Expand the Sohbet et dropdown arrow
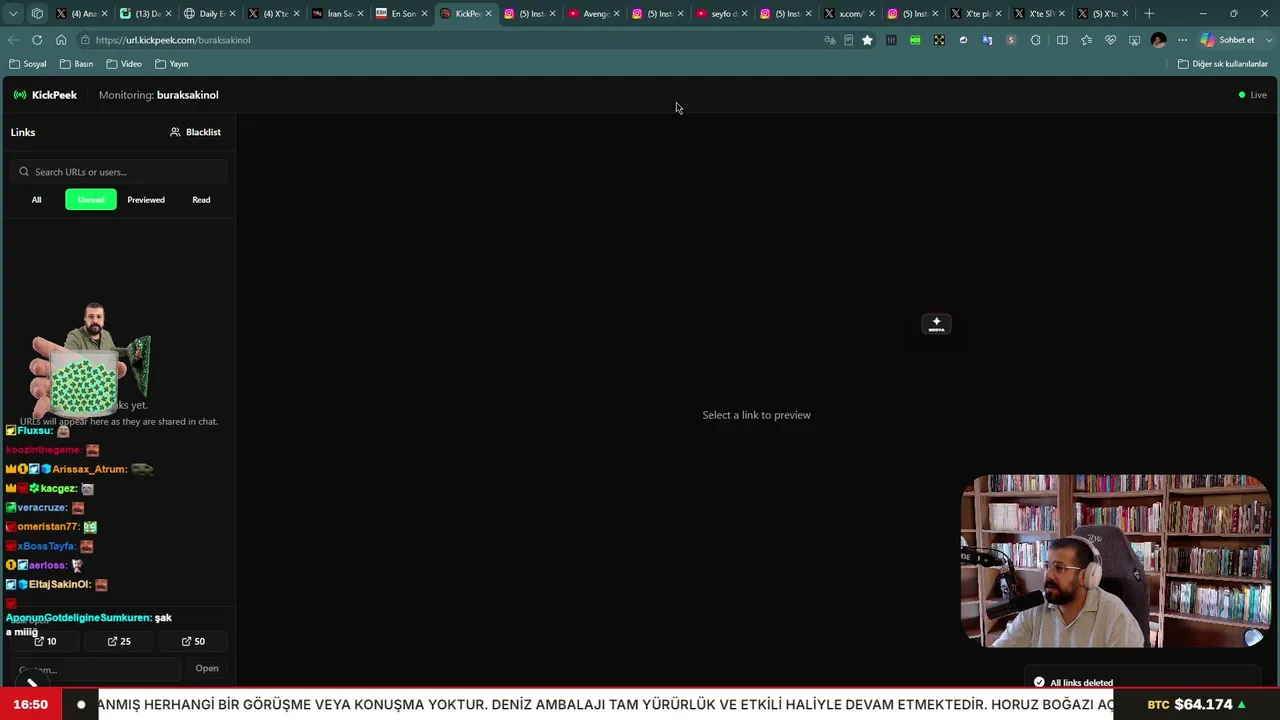 click(1269, 40)
